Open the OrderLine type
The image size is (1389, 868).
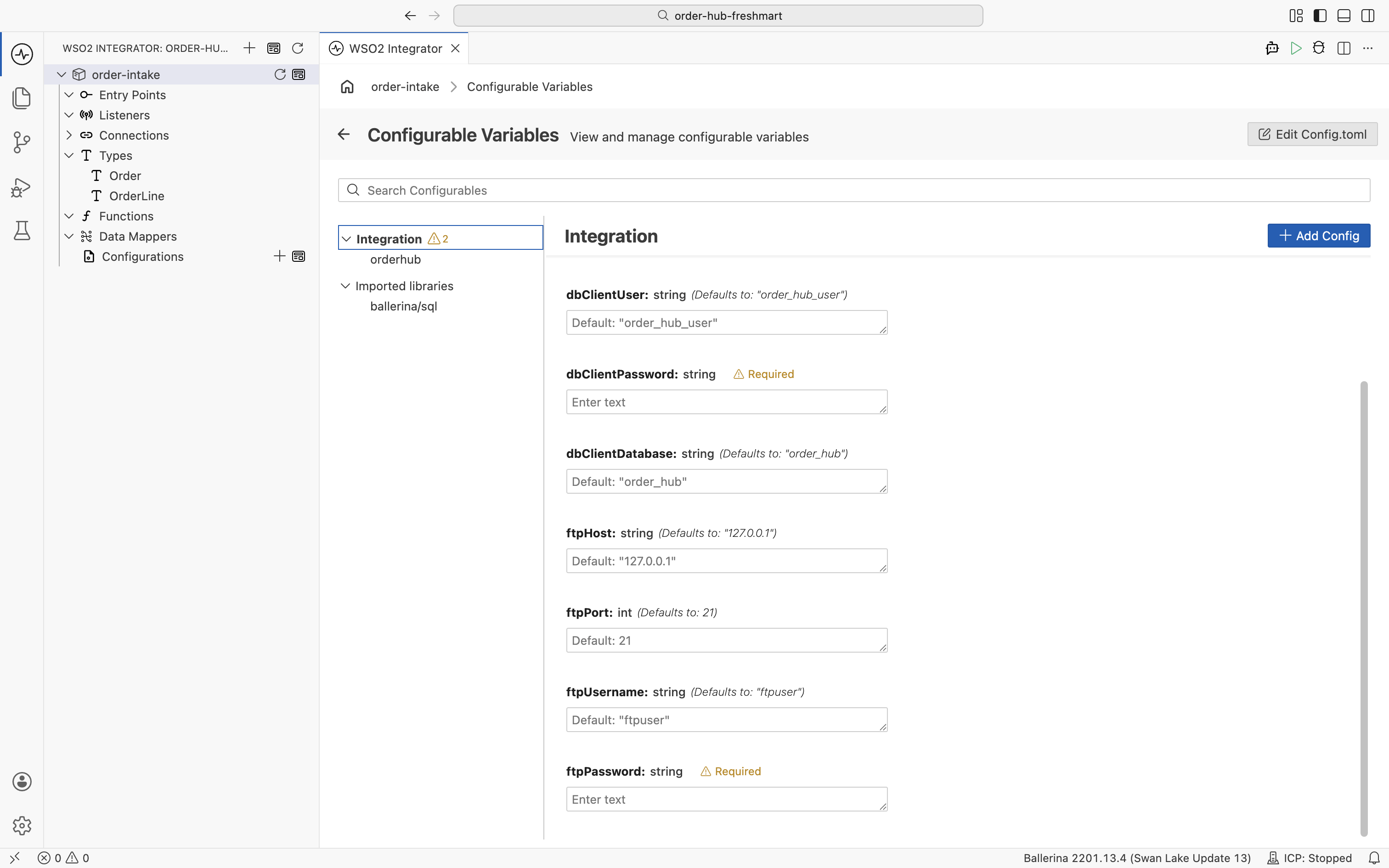coord(136,196)
